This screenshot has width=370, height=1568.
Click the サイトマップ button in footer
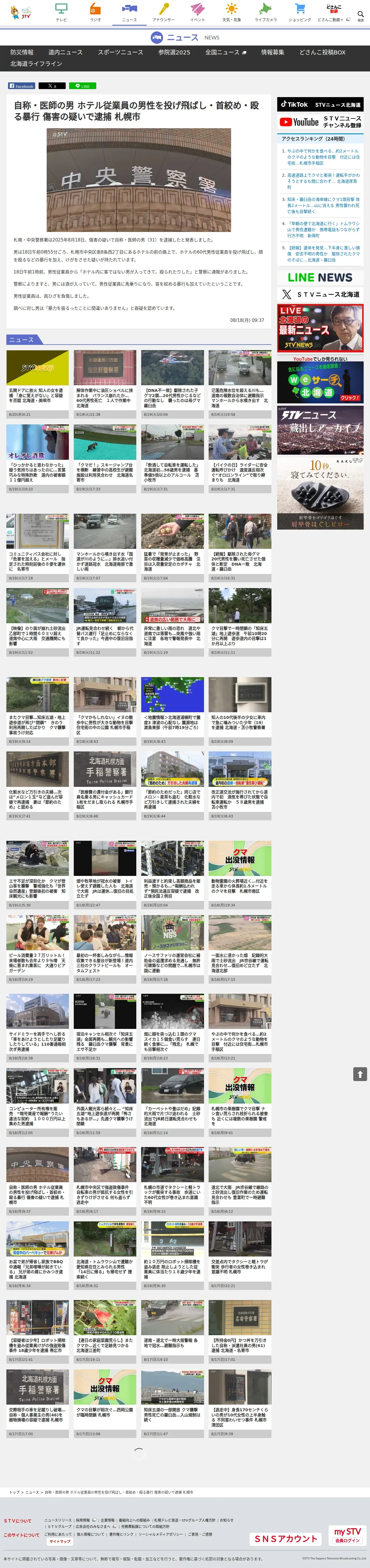coord(60,1542)
